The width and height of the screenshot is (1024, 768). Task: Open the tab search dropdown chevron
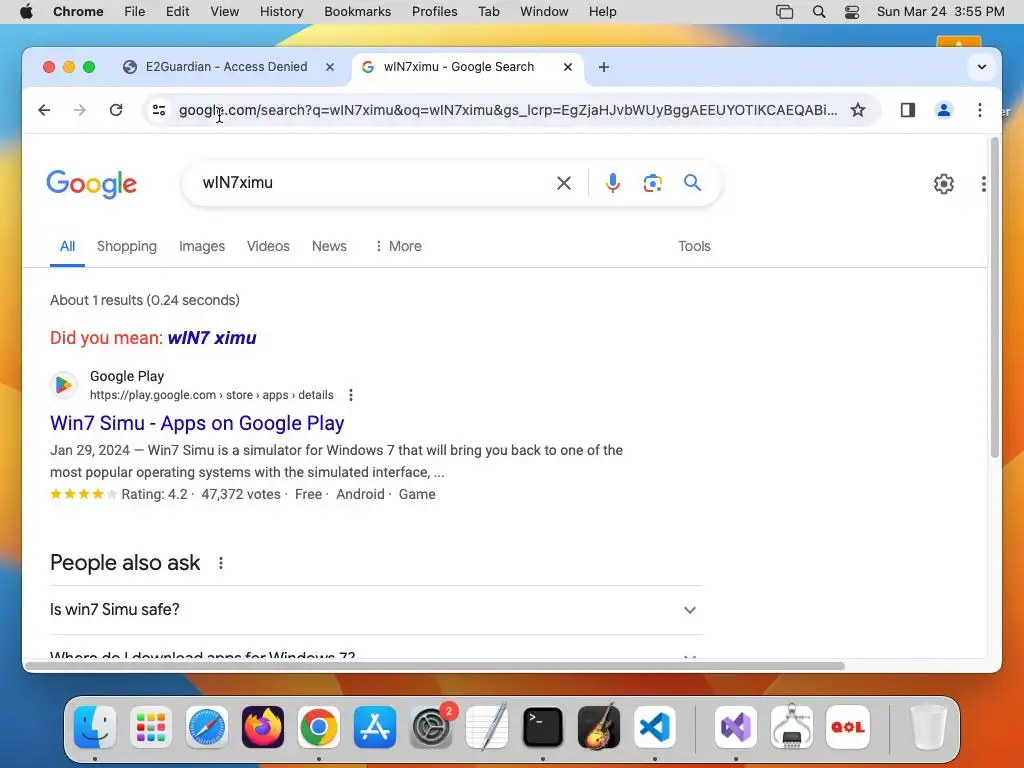(981, 67)
